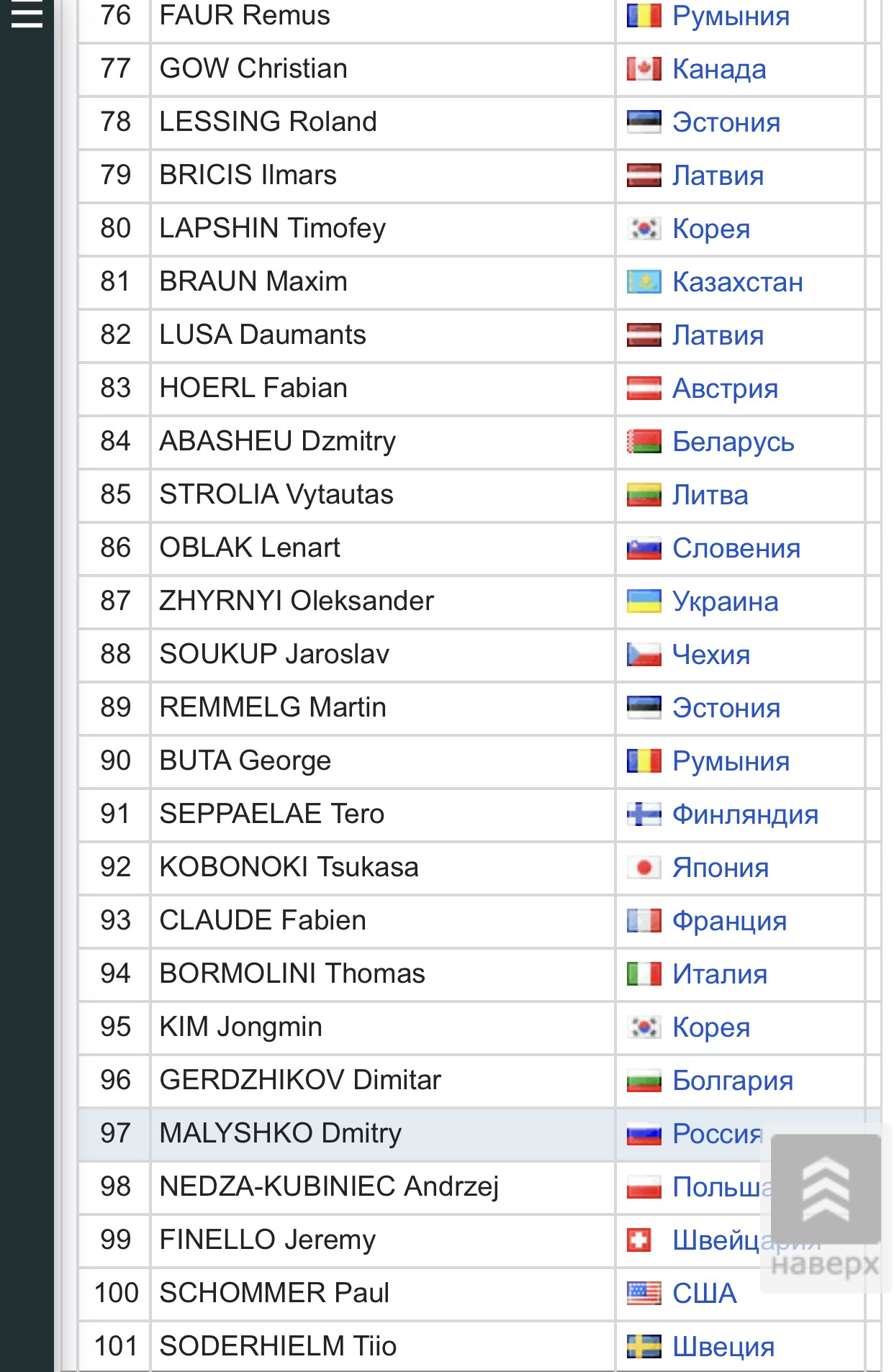This screenshot has height=1372, width=894.
Task: Click the Japan flag icon
Action: [x=644, y=868]
